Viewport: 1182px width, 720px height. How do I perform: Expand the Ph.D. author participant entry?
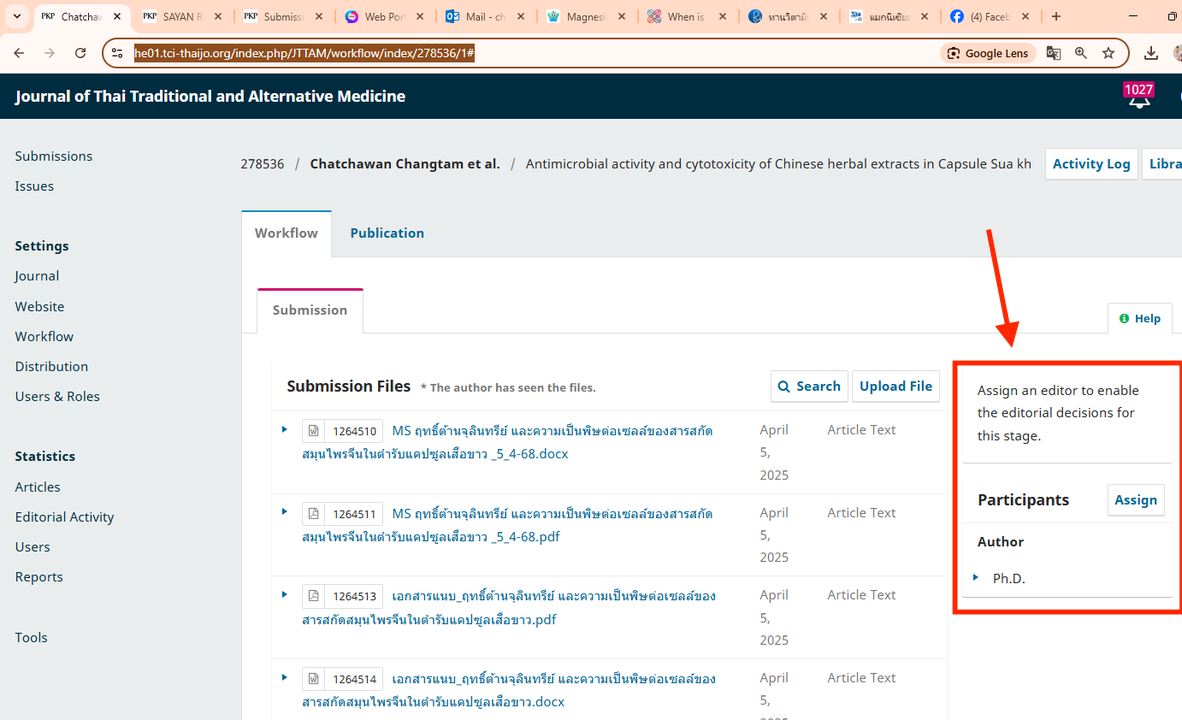pyautogui.click(x=976, y=577)
